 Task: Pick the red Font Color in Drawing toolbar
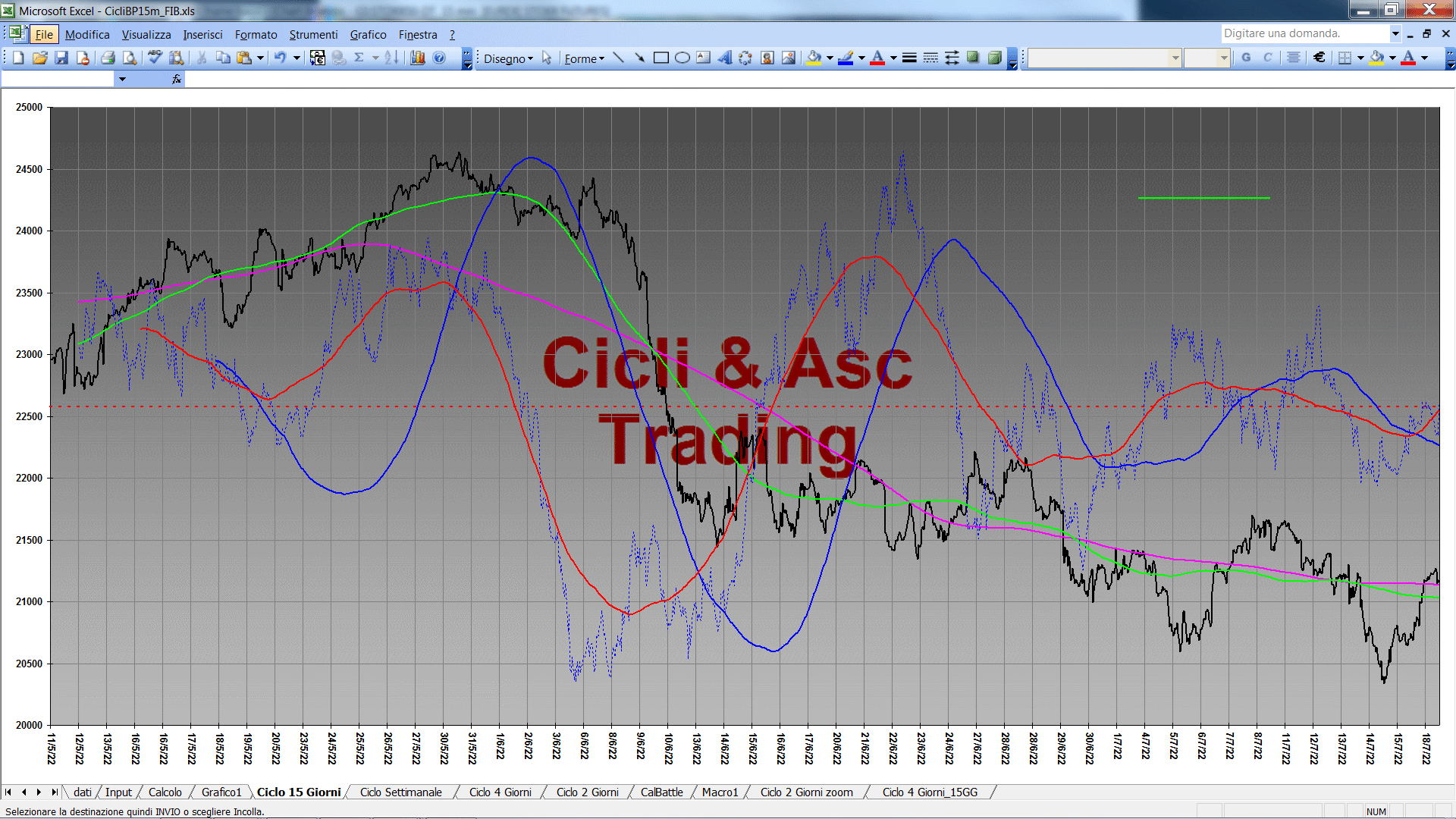(x=877, y=58)
